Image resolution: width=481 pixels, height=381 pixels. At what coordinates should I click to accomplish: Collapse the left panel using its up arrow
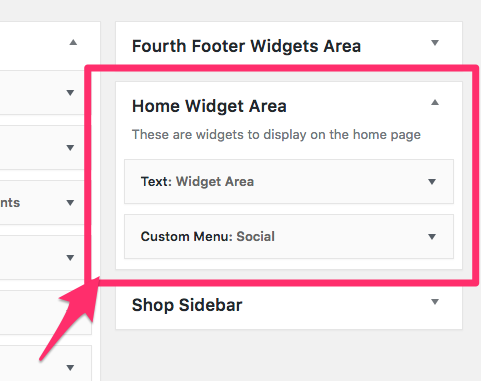73,42
